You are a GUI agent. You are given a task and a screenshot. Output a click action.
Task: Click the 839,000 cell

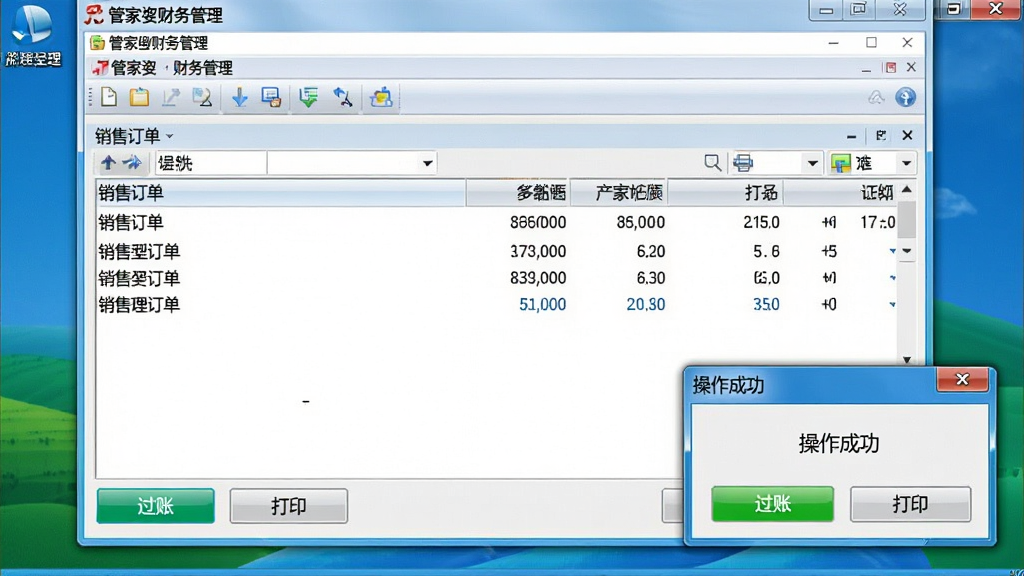tap(538, 278)
